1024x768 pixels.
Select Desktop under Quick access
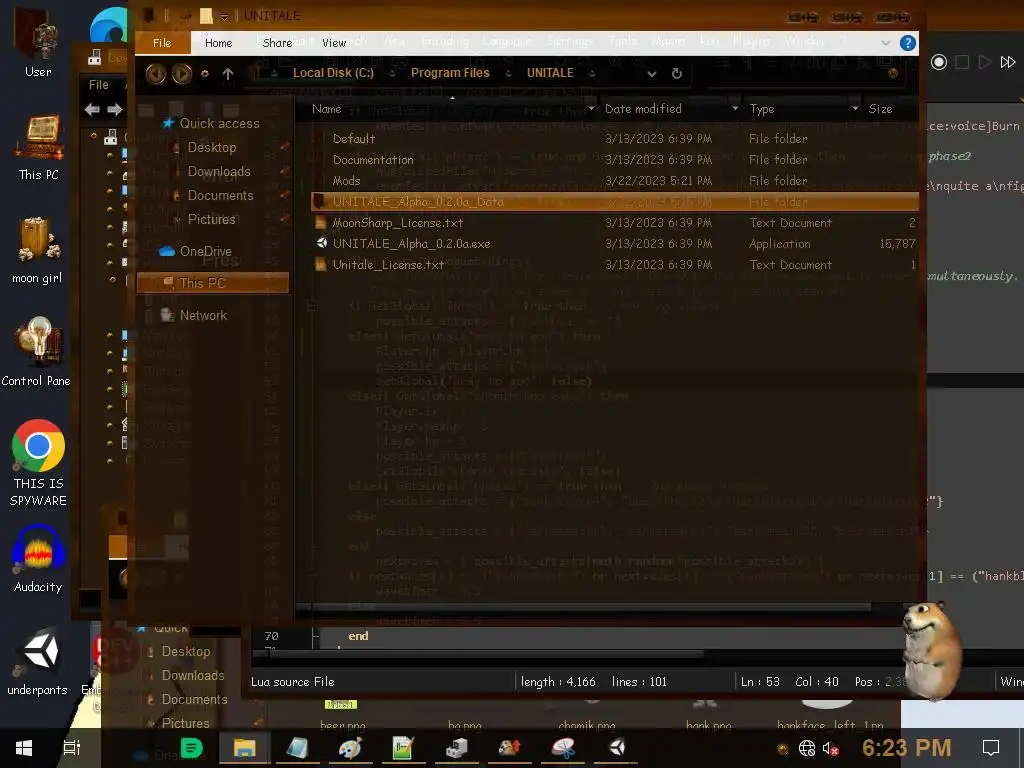click(212, 148)
